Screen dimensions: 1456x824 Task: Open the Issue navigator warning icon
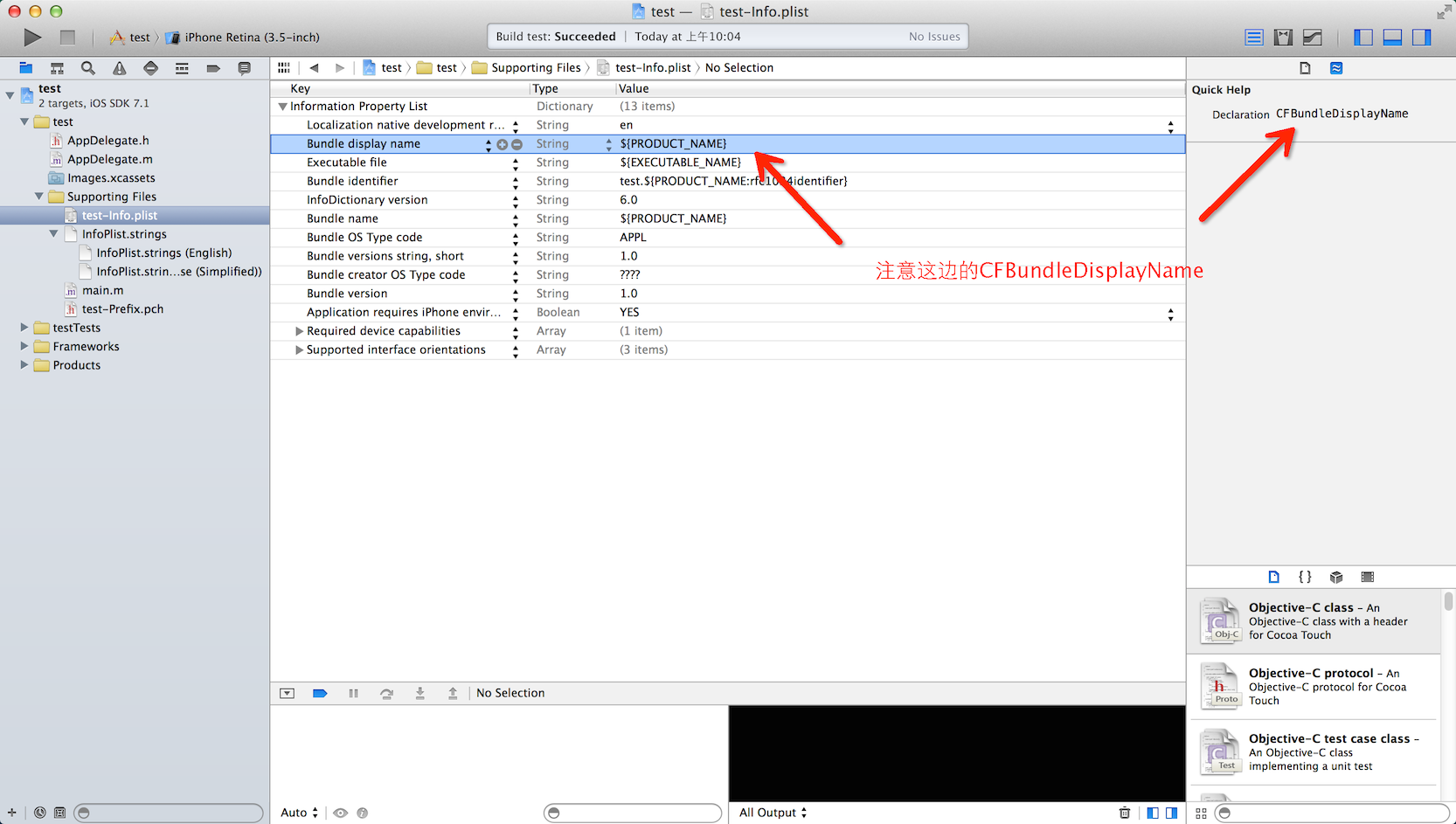click(x=120, y=68)
